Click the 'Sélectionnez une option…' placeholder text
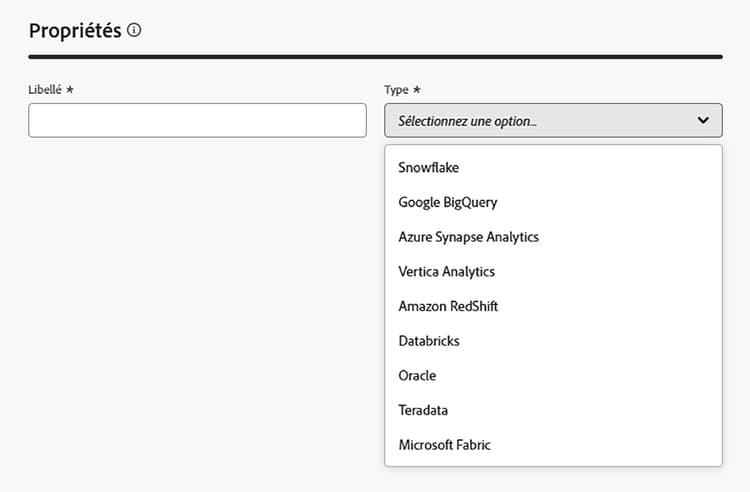 pyautogui.click(x=467, y=121)
